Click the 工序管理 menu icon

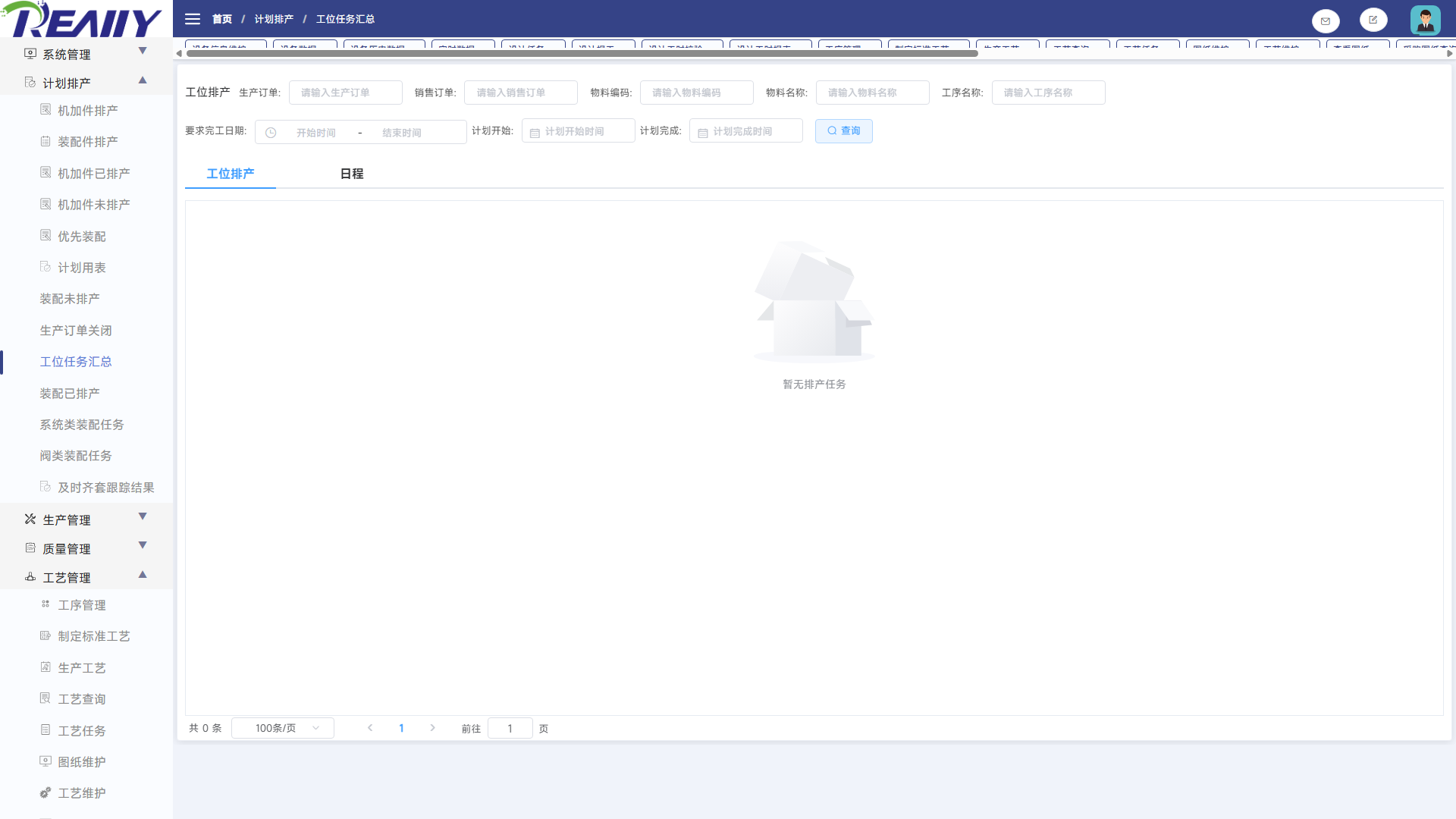tap(45, 604)
